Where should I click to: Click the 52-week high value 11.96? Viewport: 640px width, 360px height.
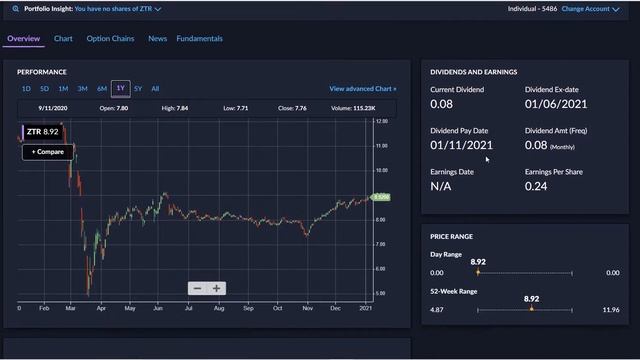(x=611, y=310)
